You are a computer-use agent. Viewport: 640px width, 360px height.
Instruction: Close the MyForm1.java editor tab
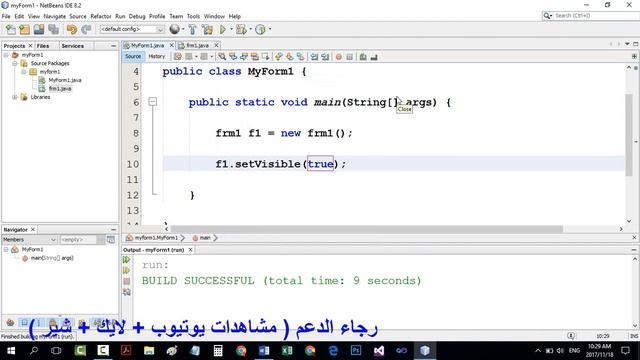[x=171, y=45]
